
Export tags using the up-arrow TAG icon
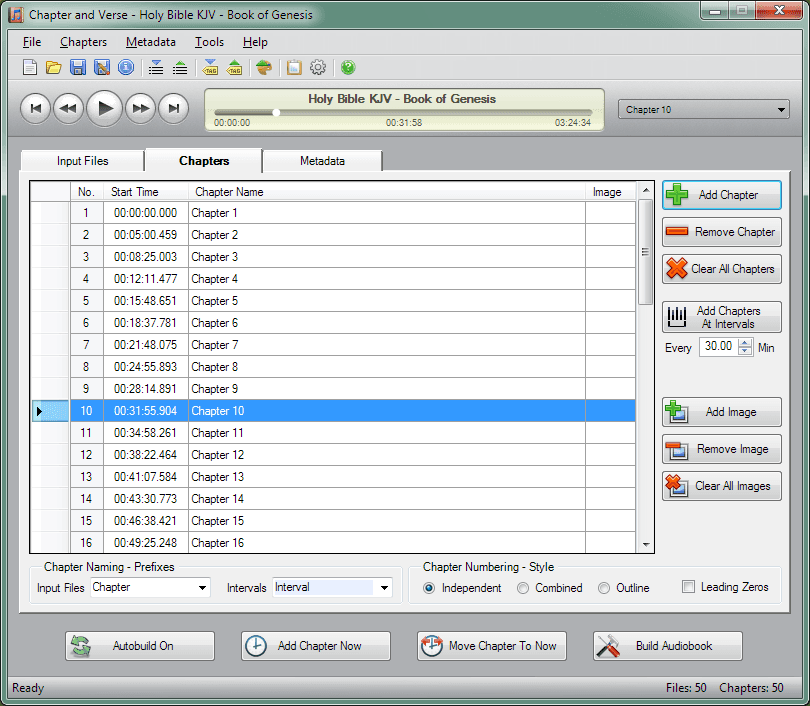pyautogui.click(x=235, y=67)
